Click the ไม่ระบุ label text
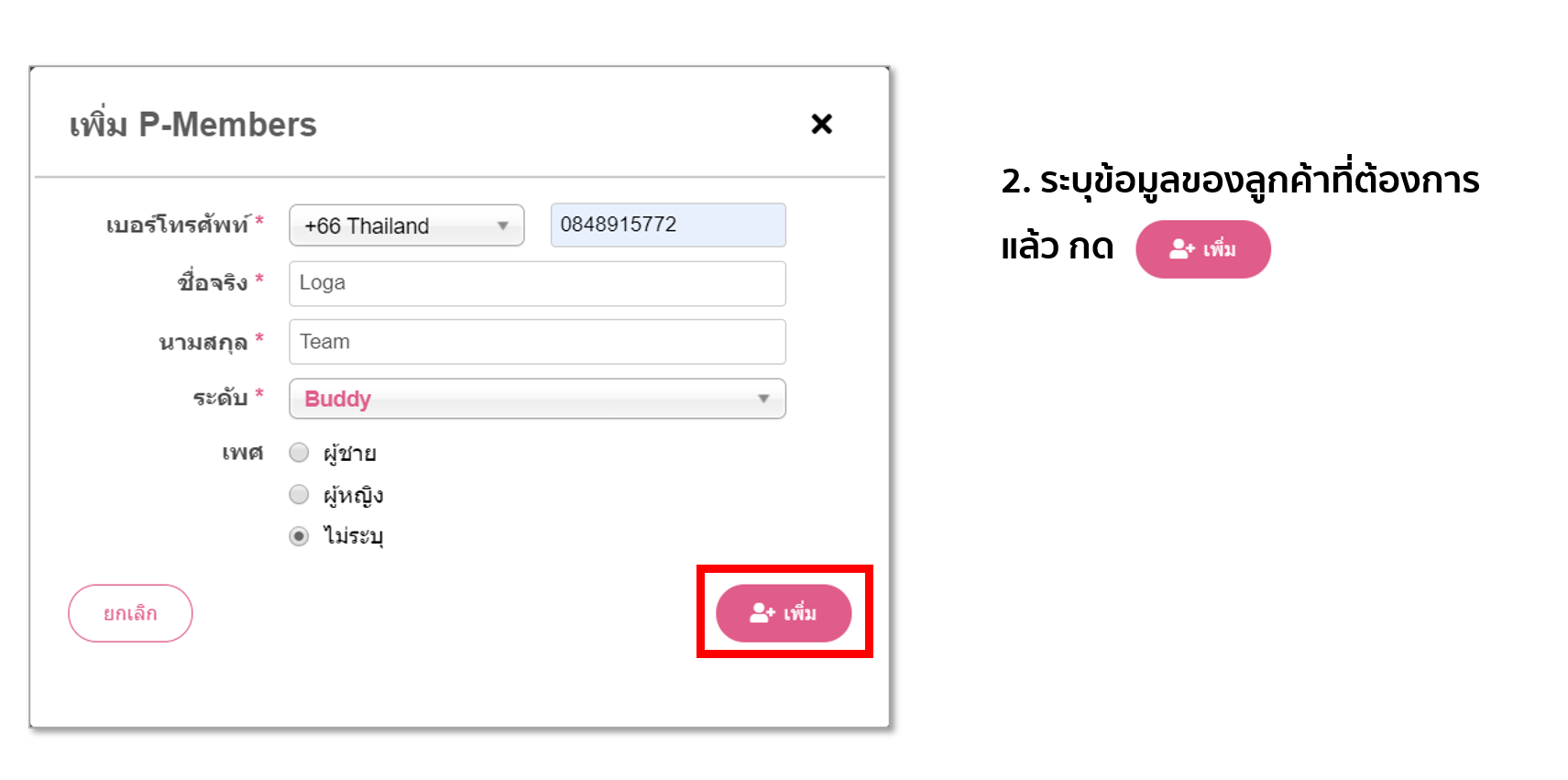The height and width of the screenshot is (780, 1568). pyautogui.click(x=353, y=535)
